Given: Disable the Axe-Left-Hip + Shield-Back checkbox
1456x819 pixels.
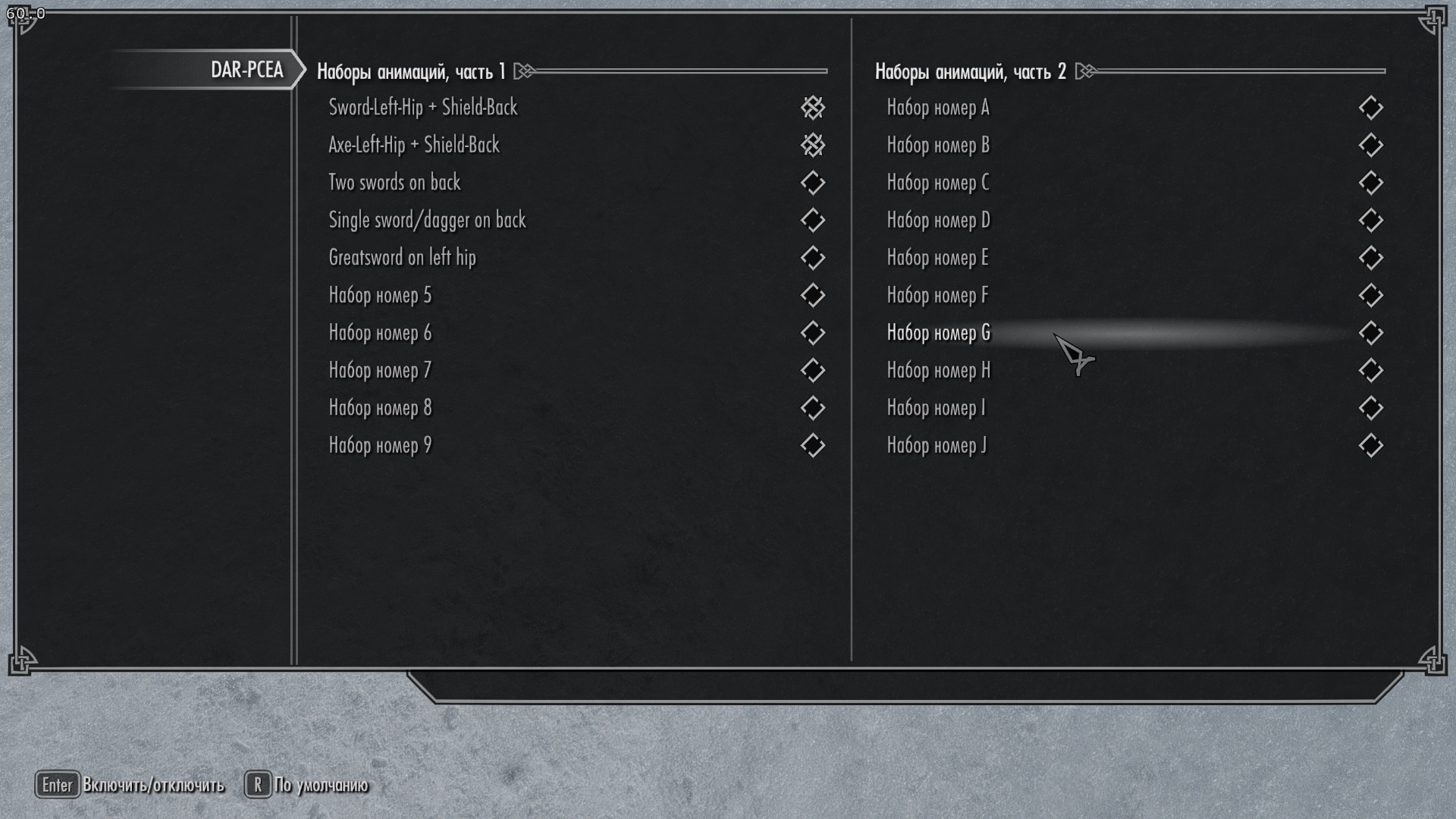Looking at the screenshot, I should 812,145.
